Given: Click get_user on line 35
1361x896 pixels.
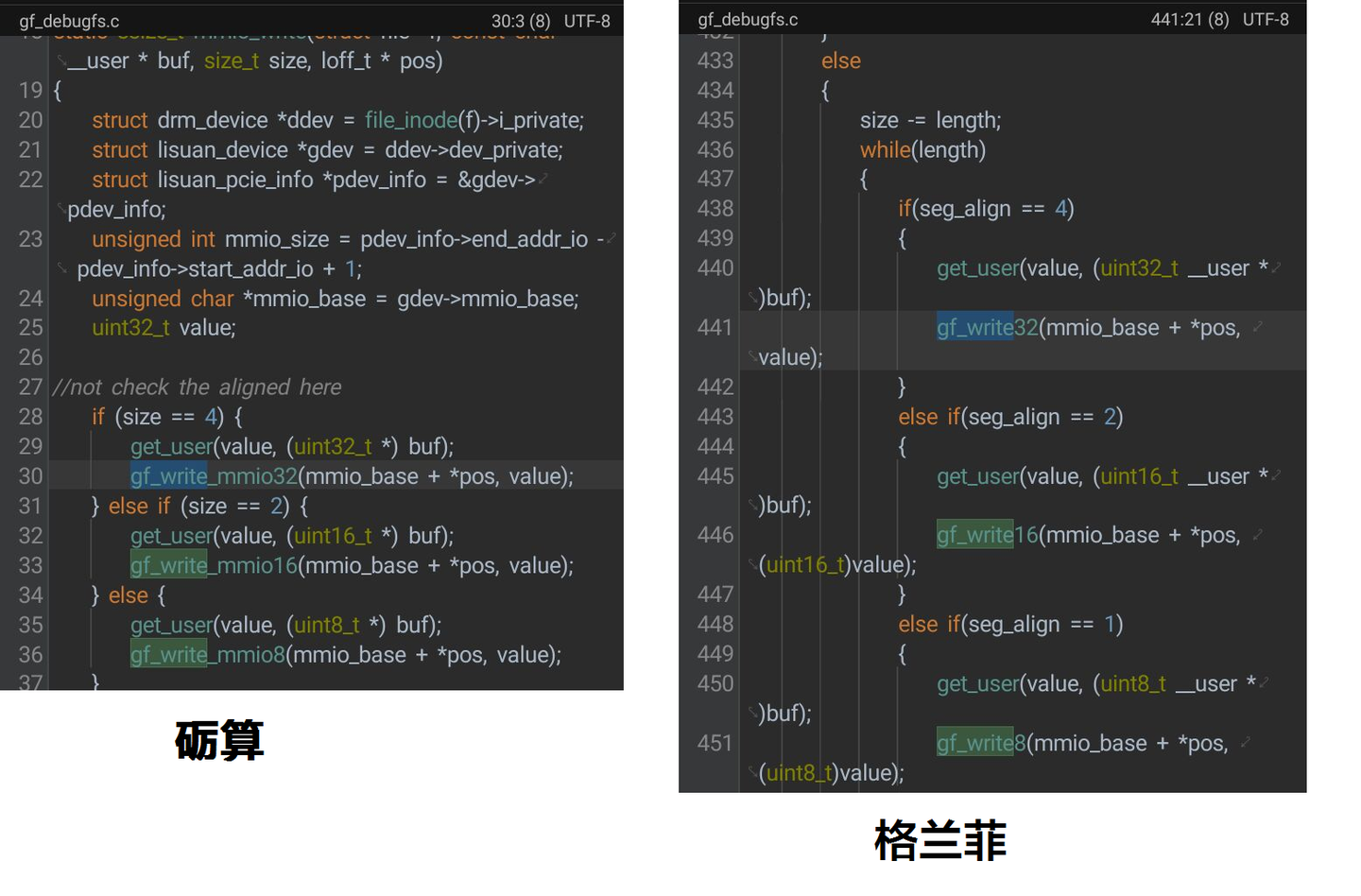Looking at the screenshot, I should (x=172, y=625).
